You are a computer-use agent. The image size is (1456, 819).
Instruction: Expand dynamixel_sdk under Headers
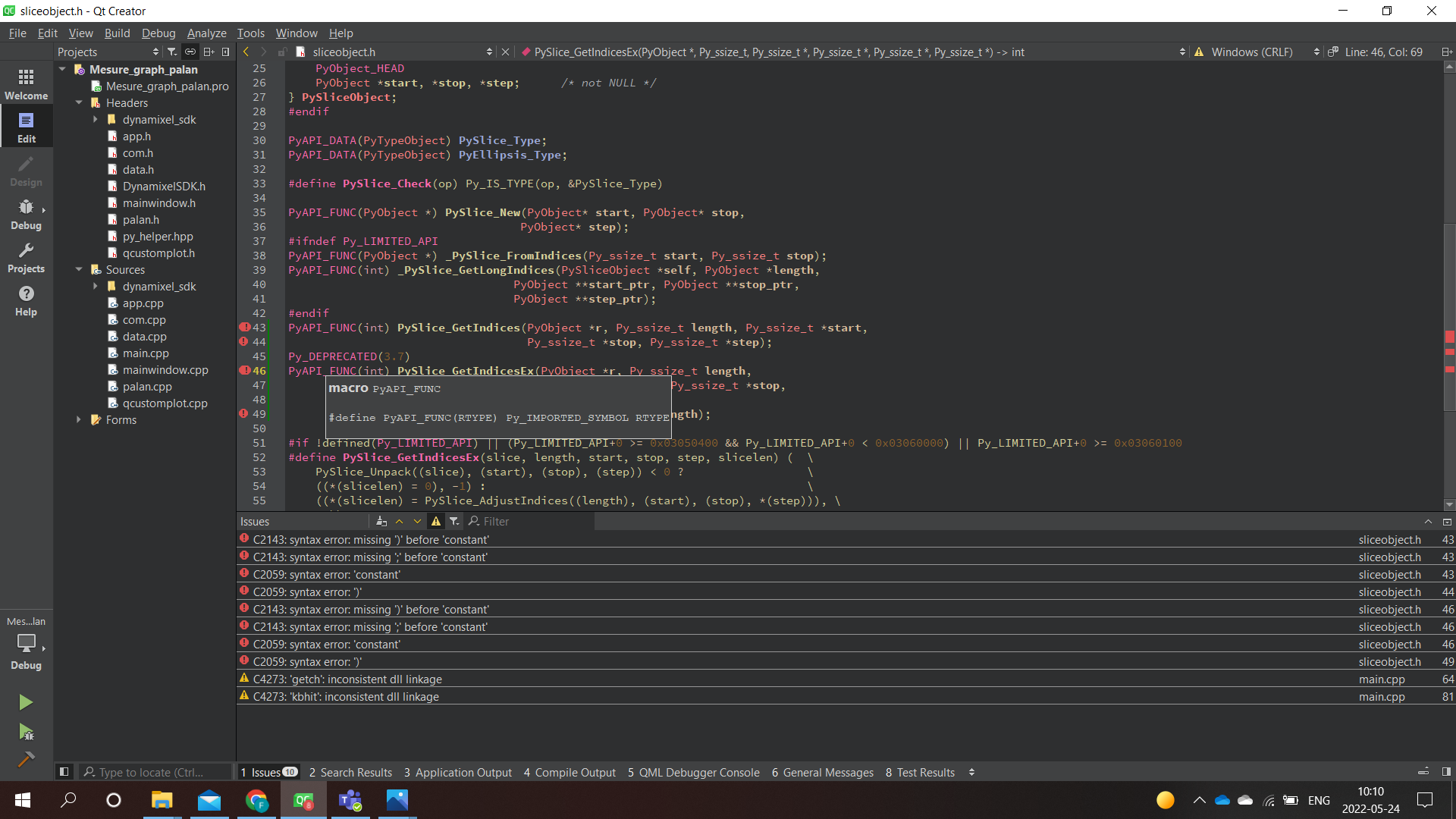coord(96,119)
